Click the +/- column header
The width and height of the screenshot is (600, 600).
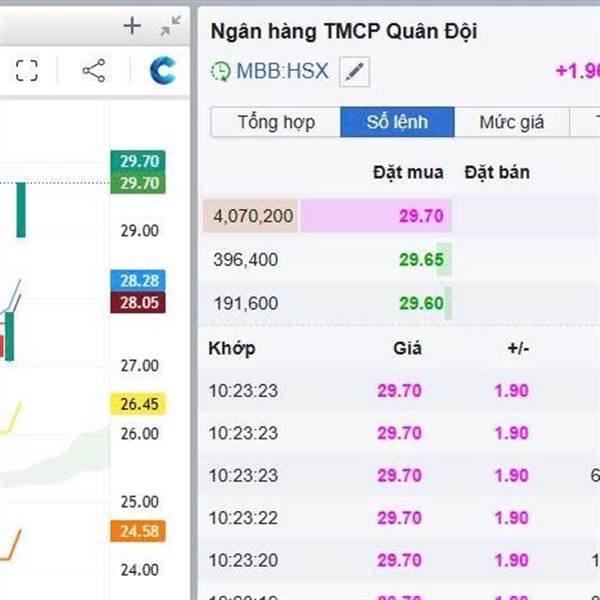[518, 348]
